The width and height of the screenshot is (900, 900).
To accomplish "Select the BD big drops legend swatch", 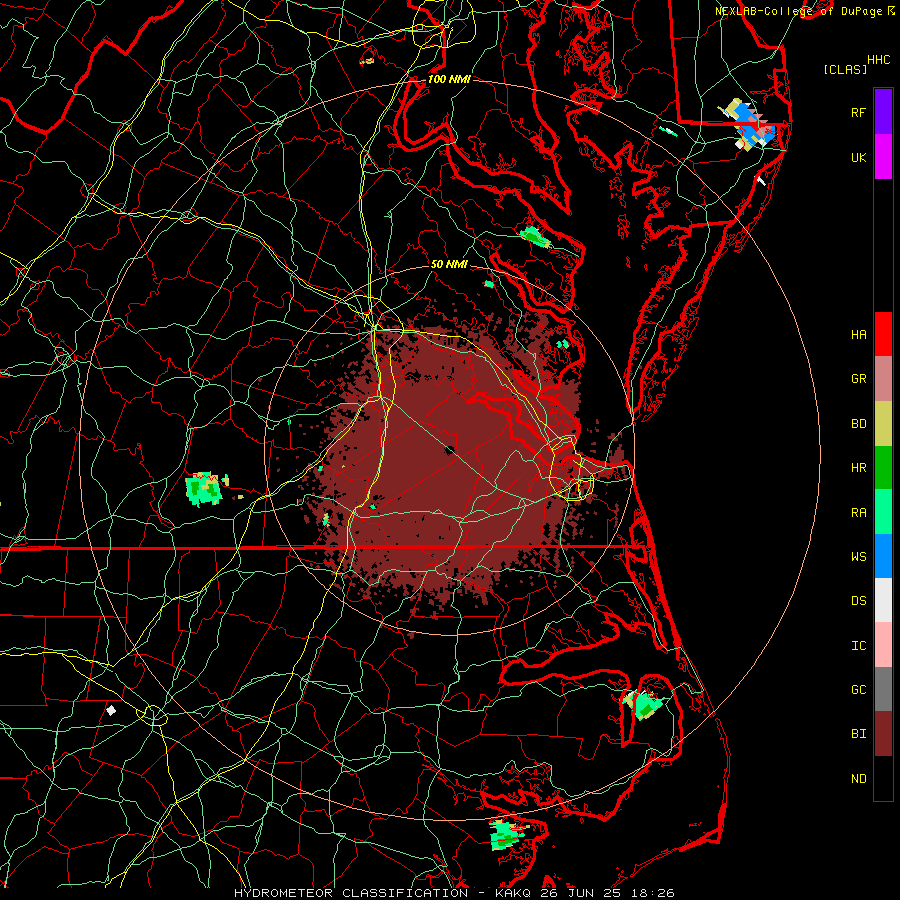I will (x=883, y=423).
